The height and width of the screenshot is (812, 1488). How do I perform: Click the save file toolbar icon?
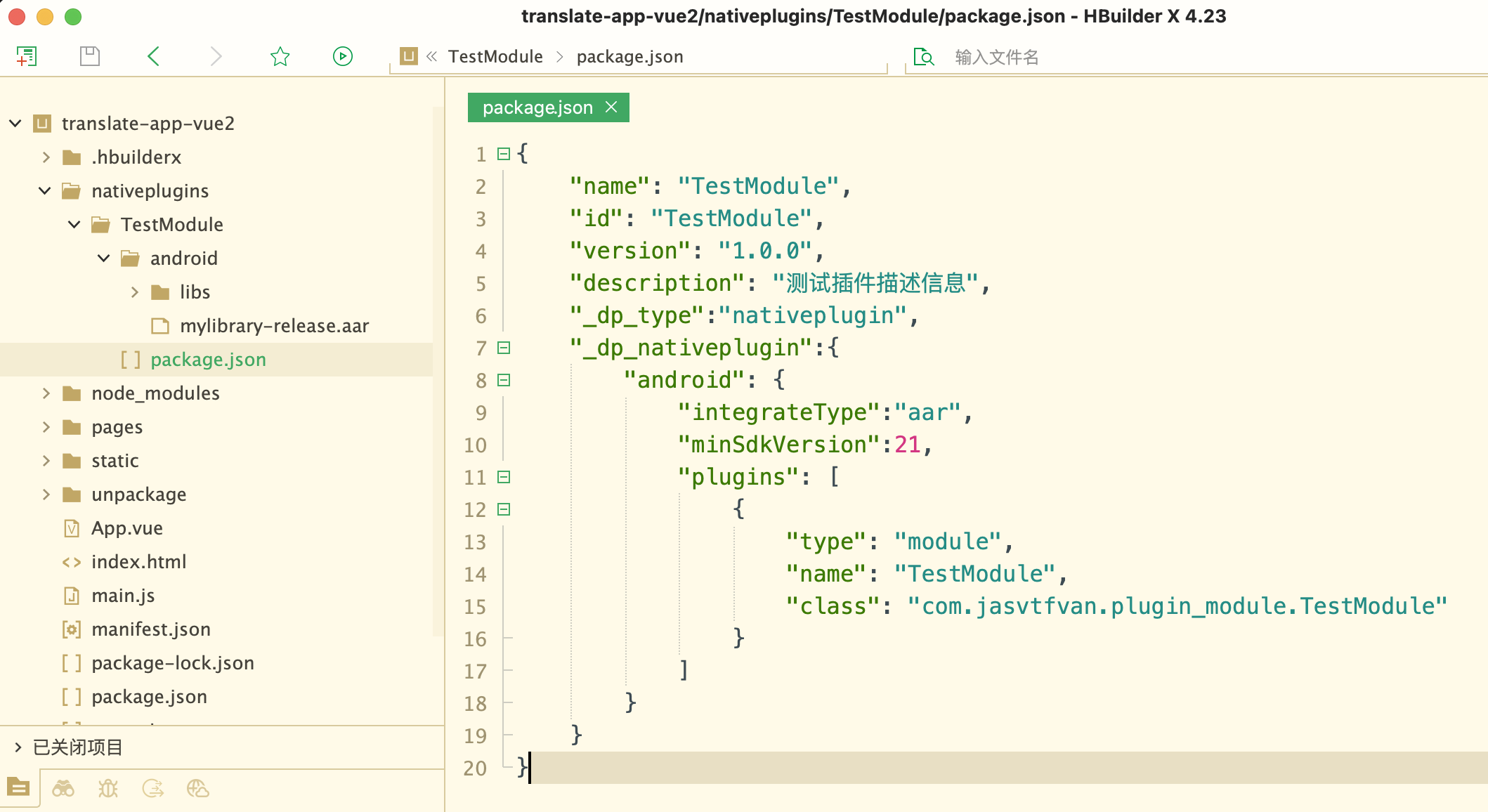pyautogui.click(x=90, y=56)
